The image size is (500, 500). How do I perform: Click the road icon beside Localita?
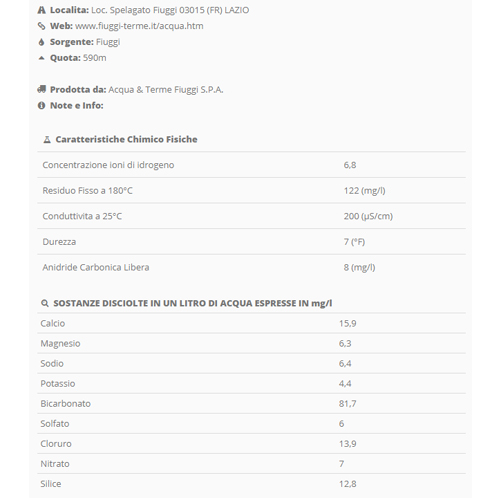[41, 10]
